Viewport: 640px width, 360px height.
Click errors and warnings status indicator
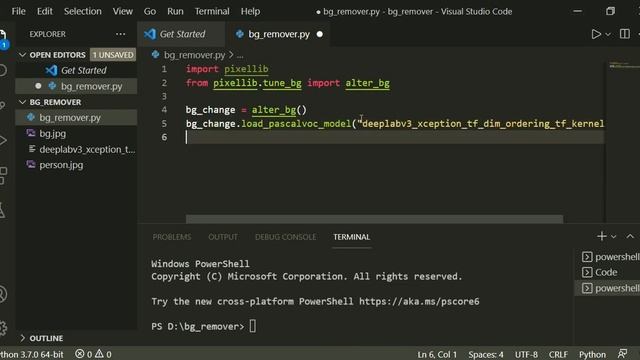tap(93, 354)
